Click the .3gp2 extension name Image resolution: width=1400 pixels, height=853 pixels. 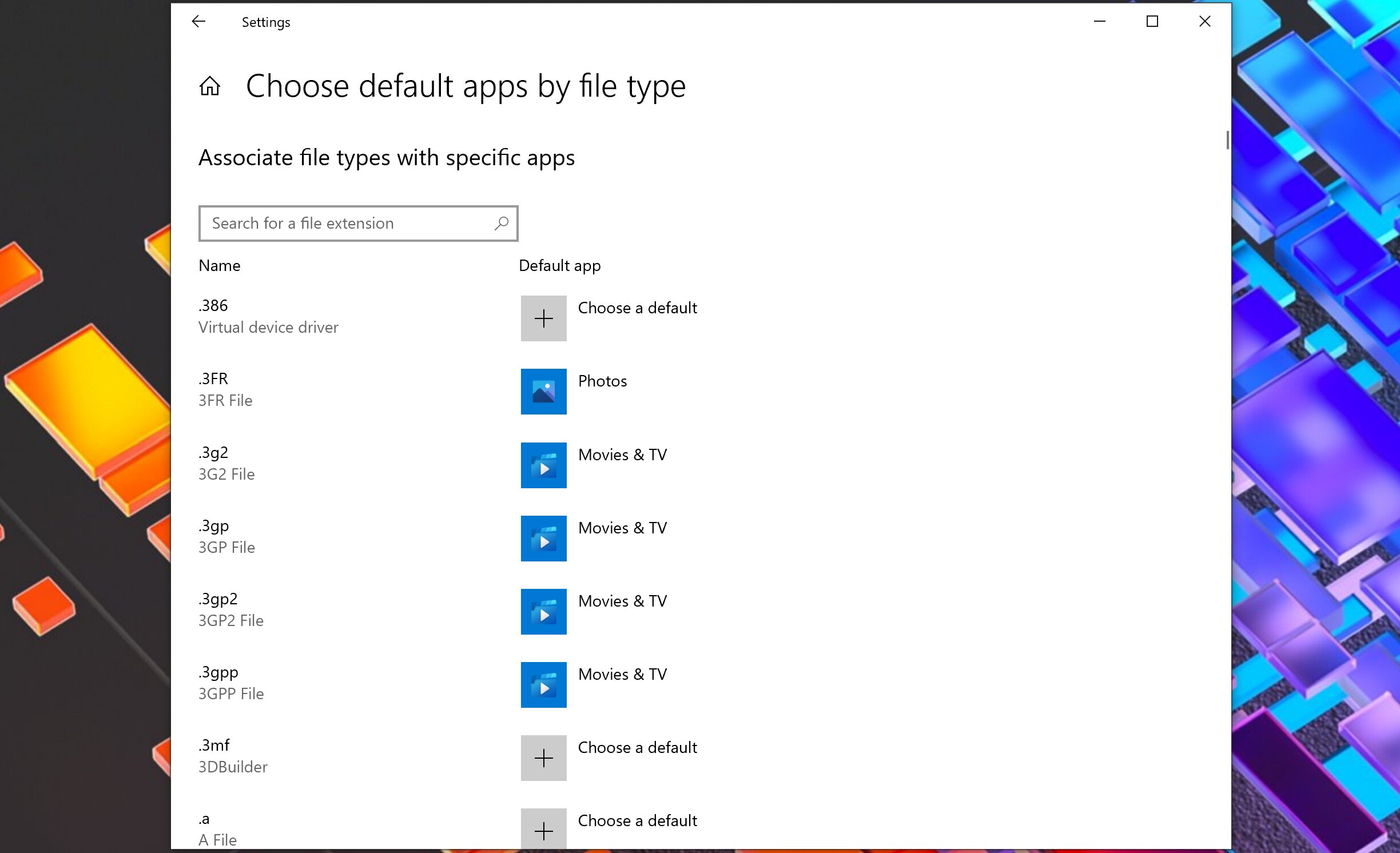click(218, 599)
